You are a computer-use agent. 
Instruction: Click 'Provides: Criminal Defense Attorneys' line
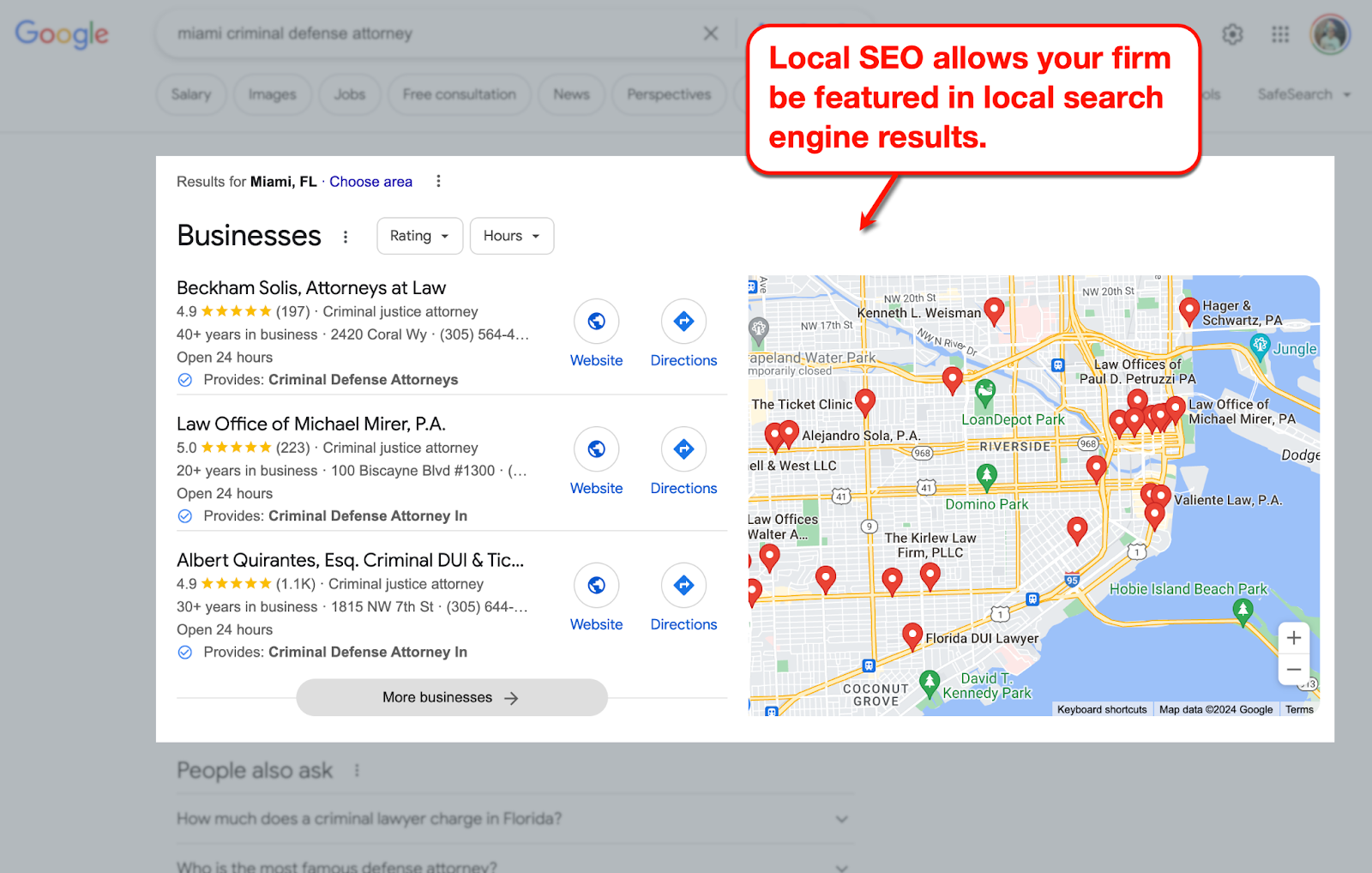click(x=331, y=380)
